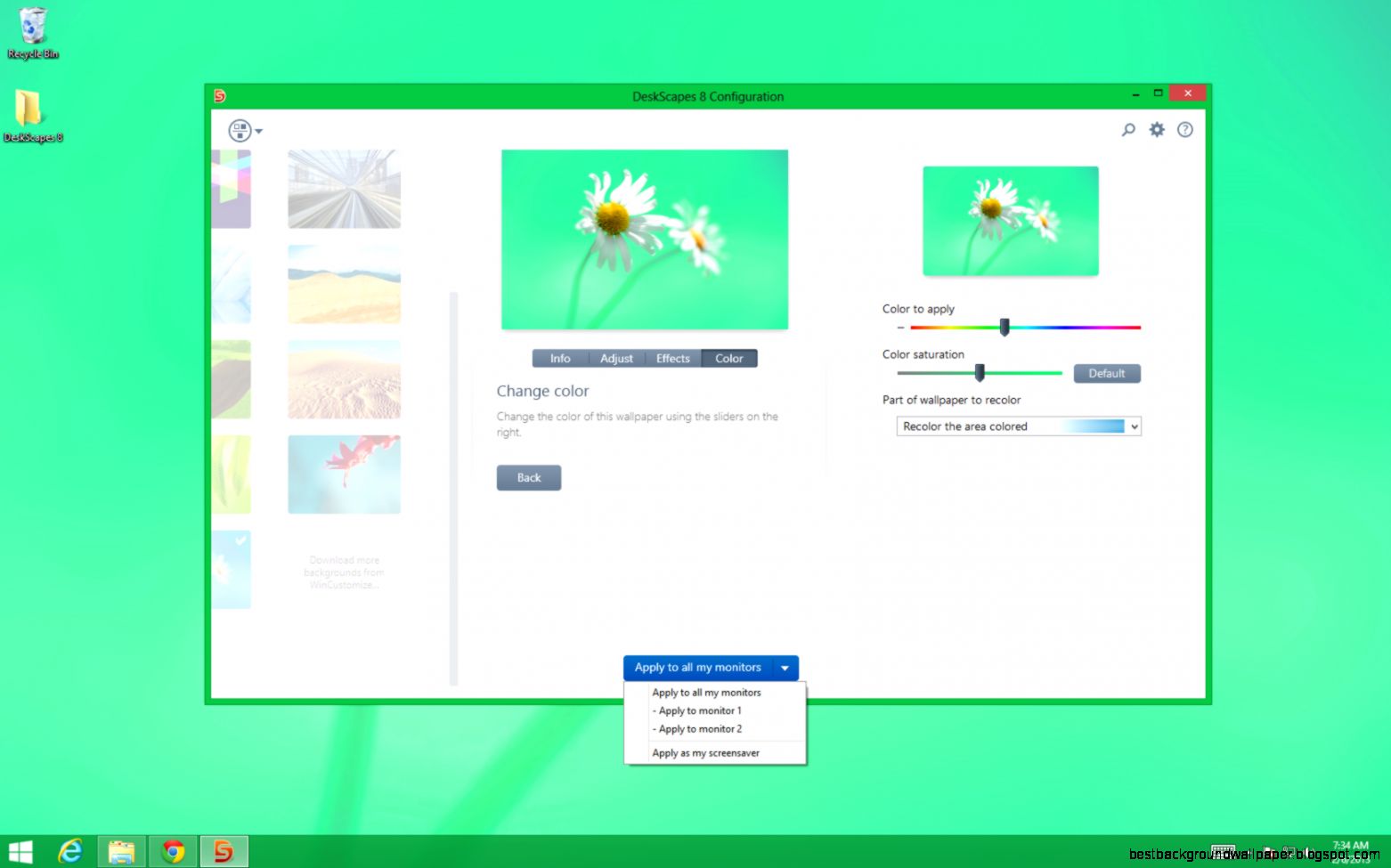The image size is (1391, 868).
Task: Switch to the Adjust tab
Action: click(616, 358)
